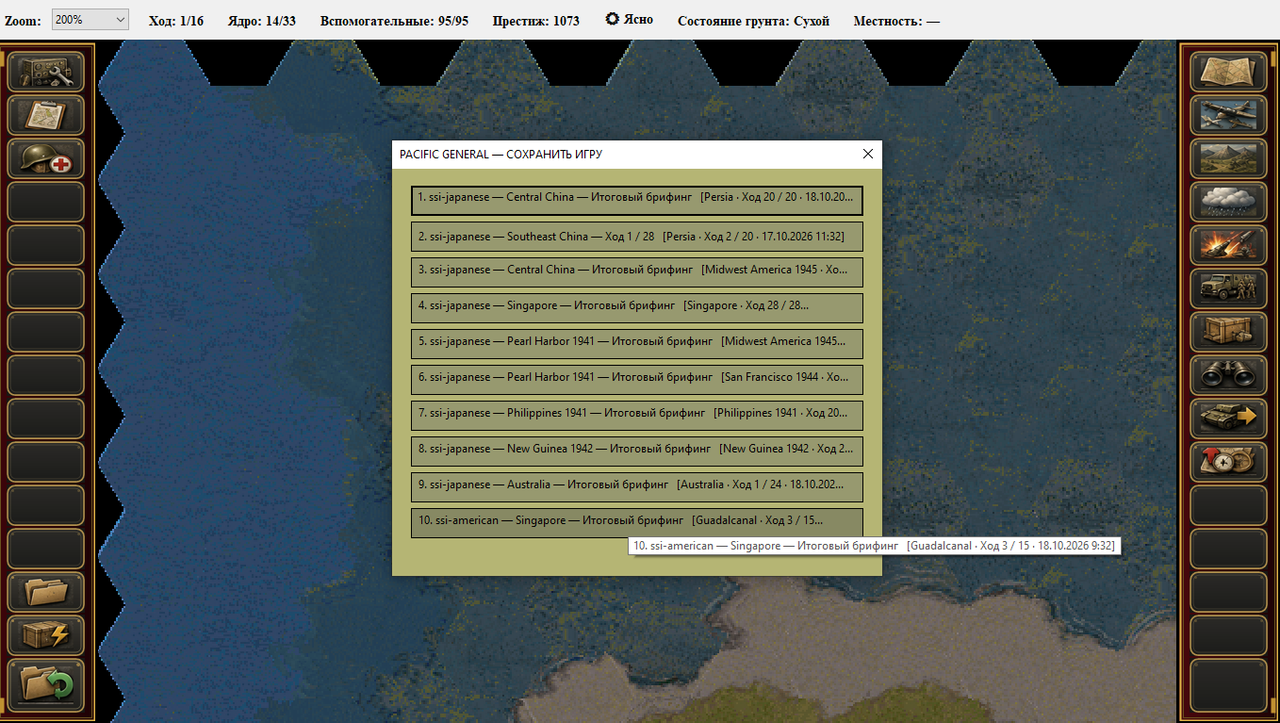1280x723 pixels.
Task: Select save slot 3 Central China Midwest America
Action: pos(637,273)
